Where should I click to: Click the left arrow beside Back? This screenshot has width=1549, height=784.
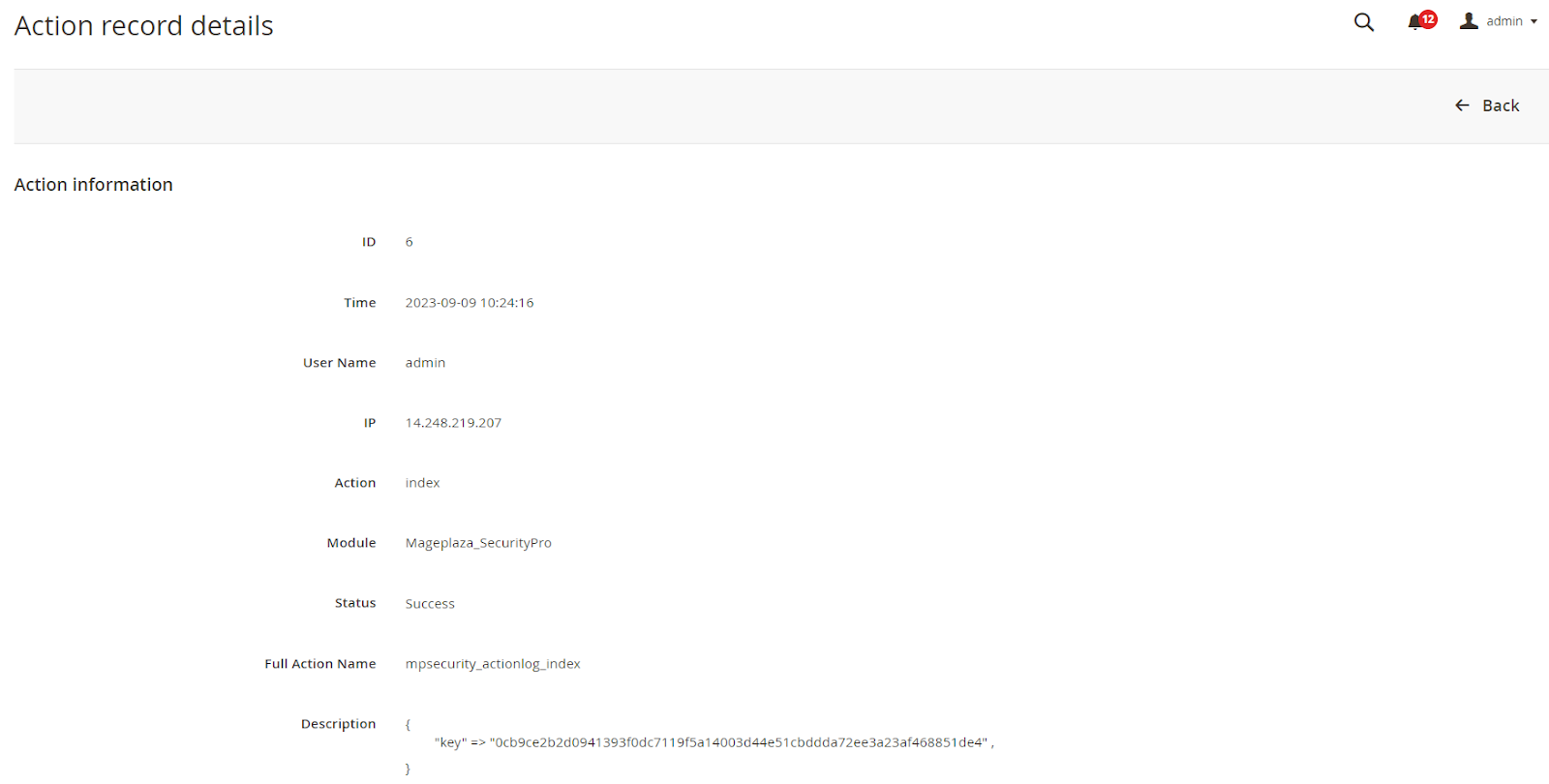click(x=1462, y=106)
